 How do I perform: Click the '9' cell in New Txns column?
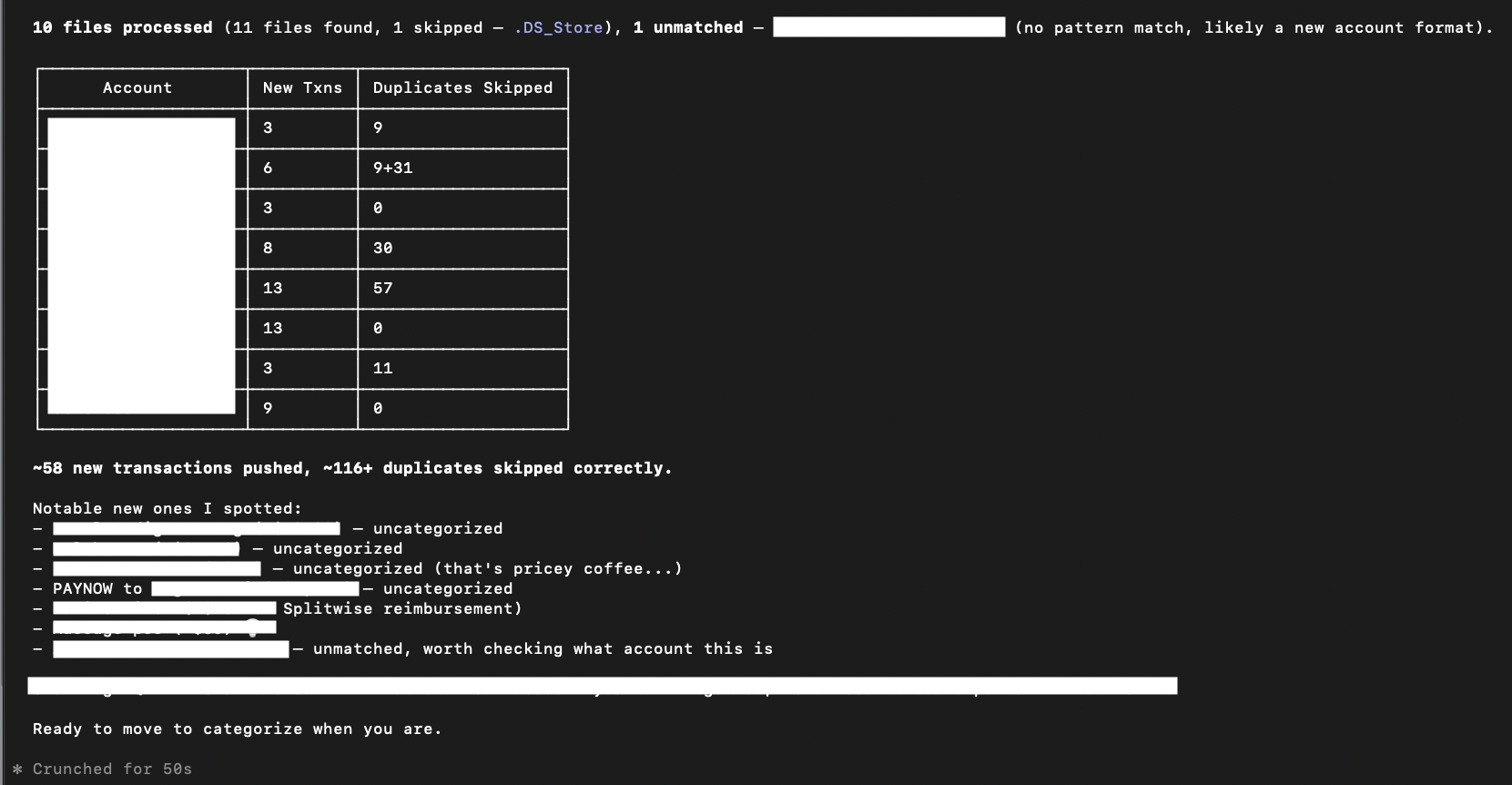pyautogui.click(x=268, y=409)
